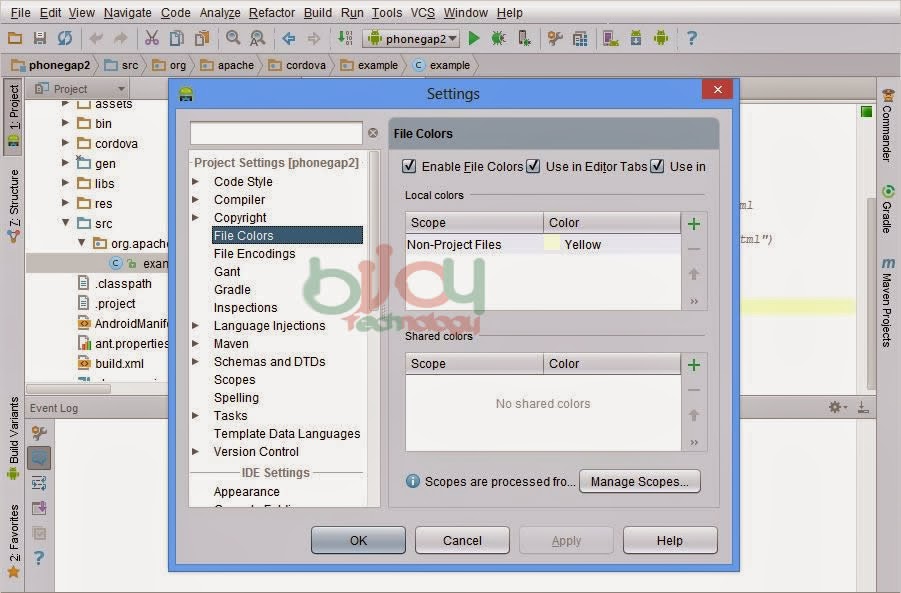Click the blue Back arrow toolbar icon
Image resolution: width=901 pixels, height=593 pixels.
click(288, 38)
